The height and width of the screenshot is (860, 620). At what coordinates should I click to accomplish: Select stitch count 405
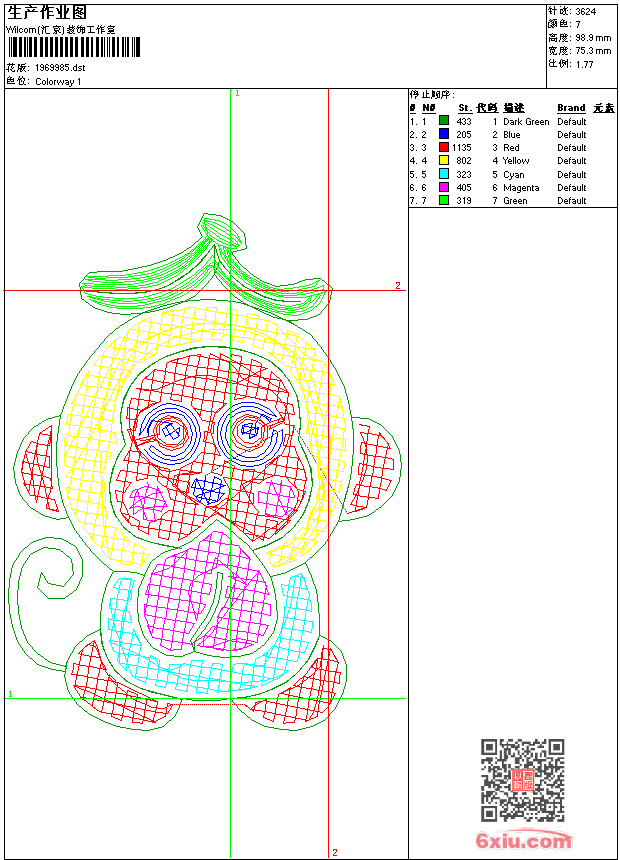point(464,188)
